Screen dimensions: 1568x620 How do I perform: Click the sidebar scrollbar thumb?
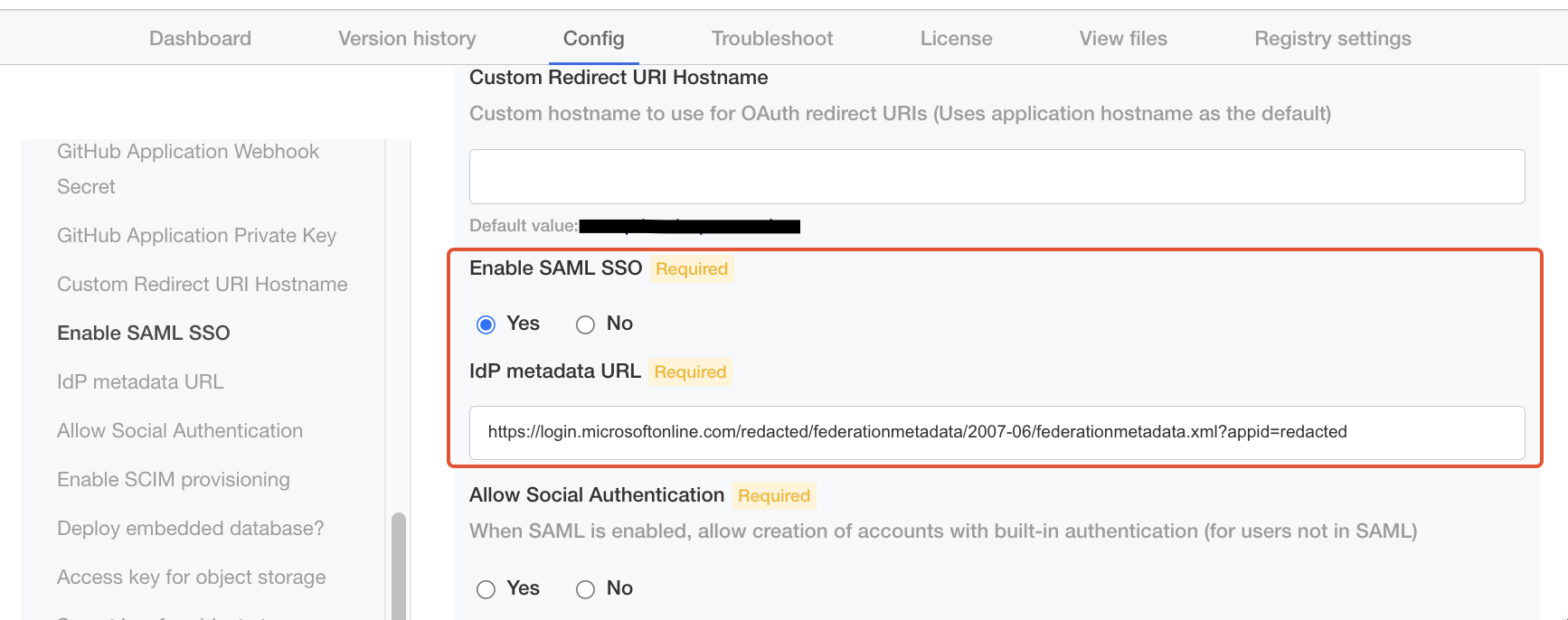pos(398,566)
